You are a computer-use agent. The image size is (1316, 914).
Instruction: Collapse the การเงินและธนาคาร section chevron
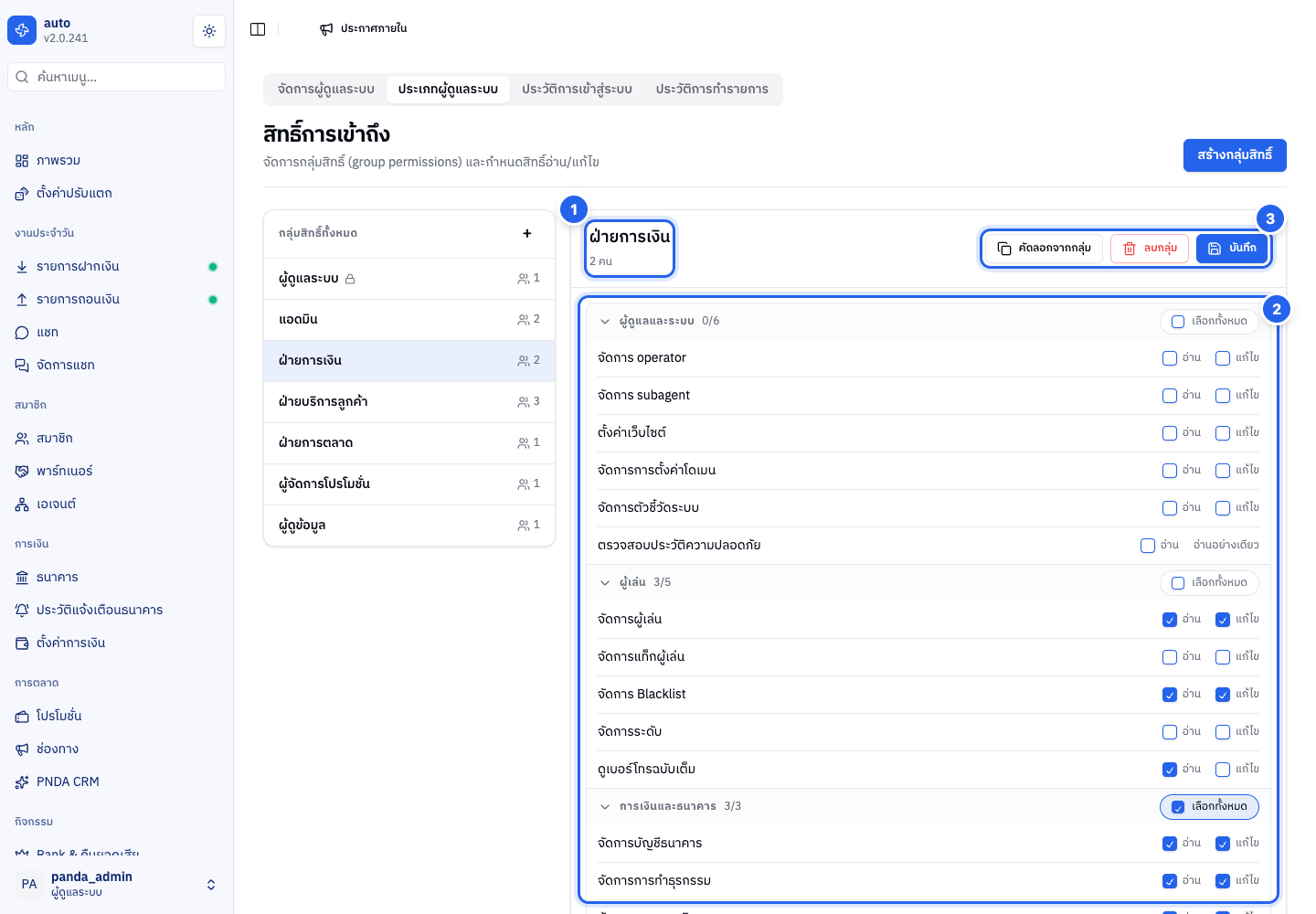click(605, 807)
